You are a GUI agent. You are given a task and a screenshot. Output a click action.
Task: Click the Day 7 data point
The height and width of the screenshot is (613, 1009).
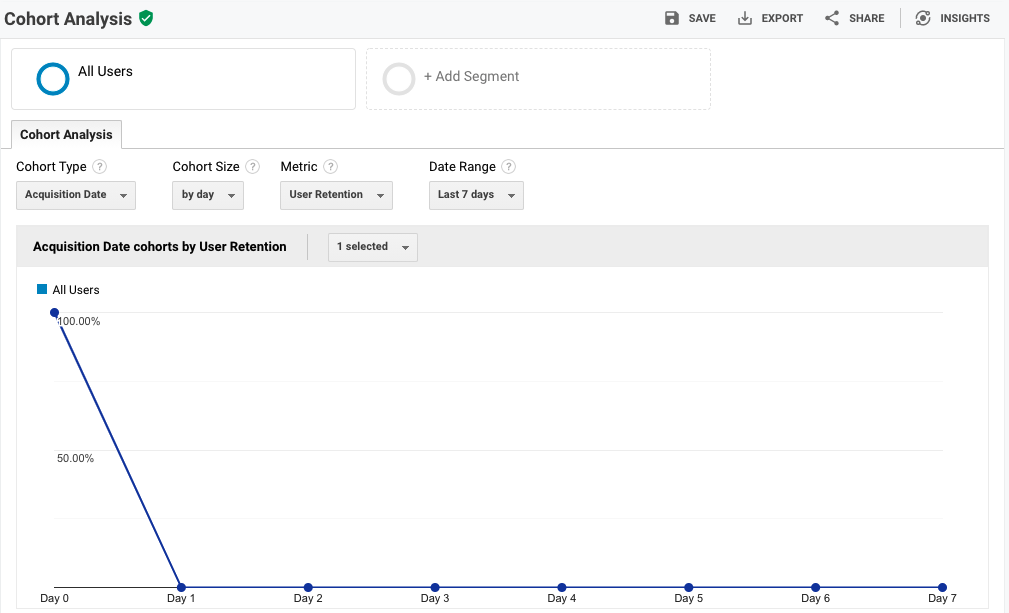click(941, 588)
